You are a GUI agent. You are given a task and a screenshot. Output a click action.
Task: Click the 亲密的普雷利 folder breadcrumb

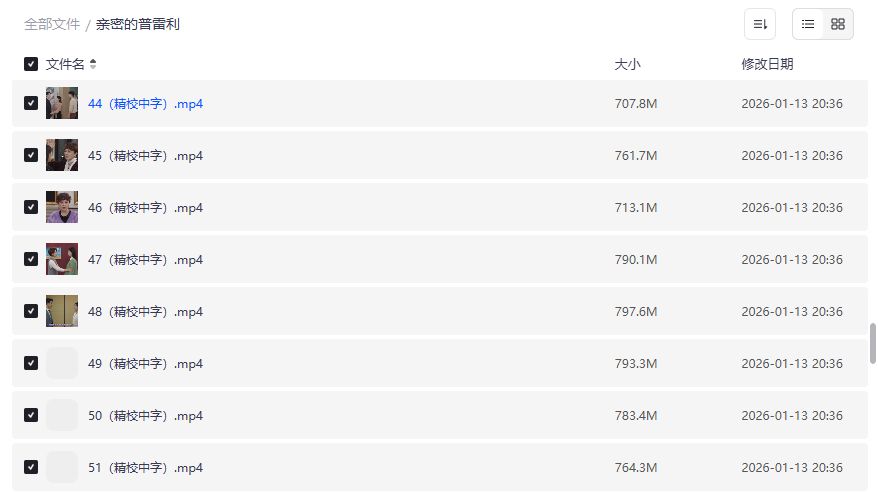coord(138,24)
